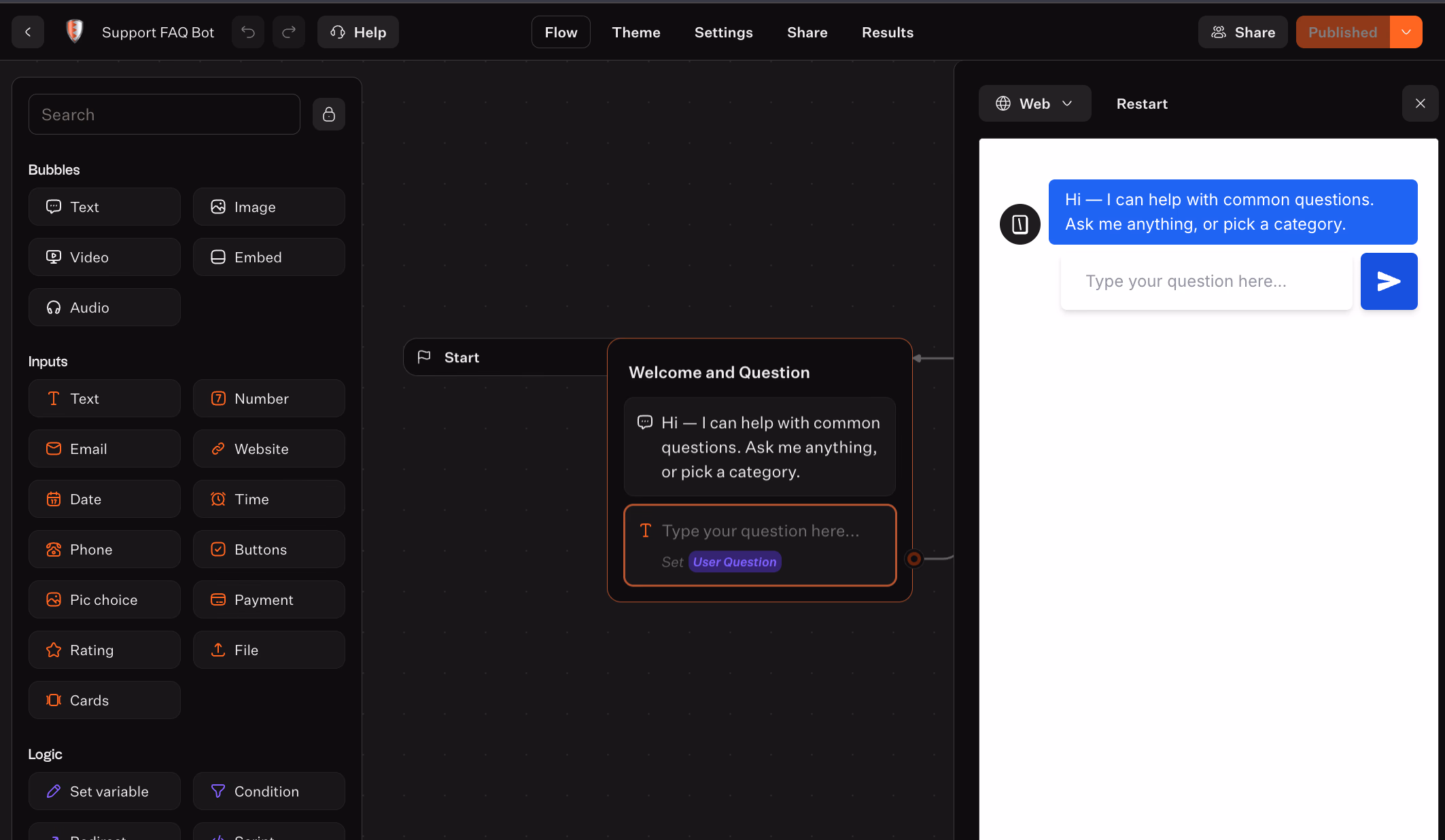Close the preview panel
This screenshot has width=1445, height=840.
(1421, 103)
